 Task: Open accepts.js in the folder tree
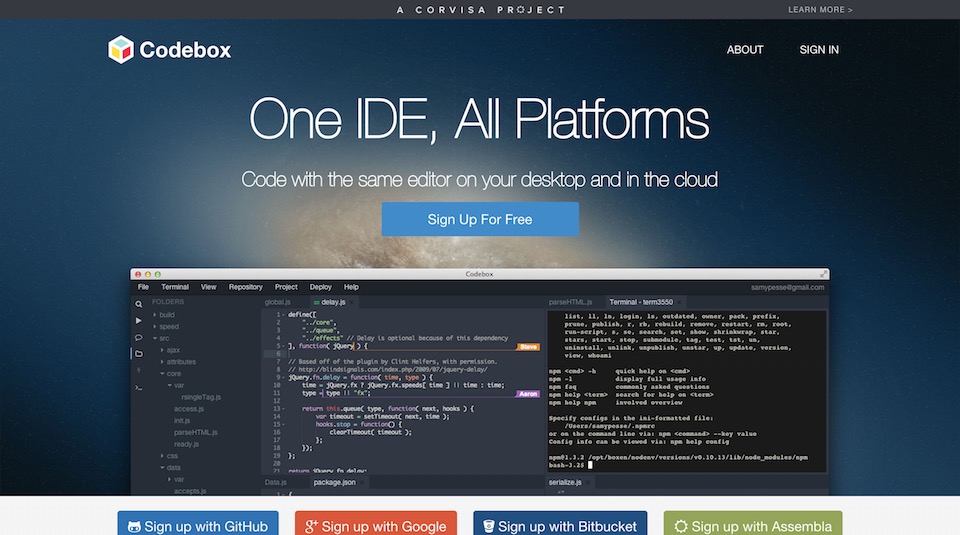tap(190, 491)
